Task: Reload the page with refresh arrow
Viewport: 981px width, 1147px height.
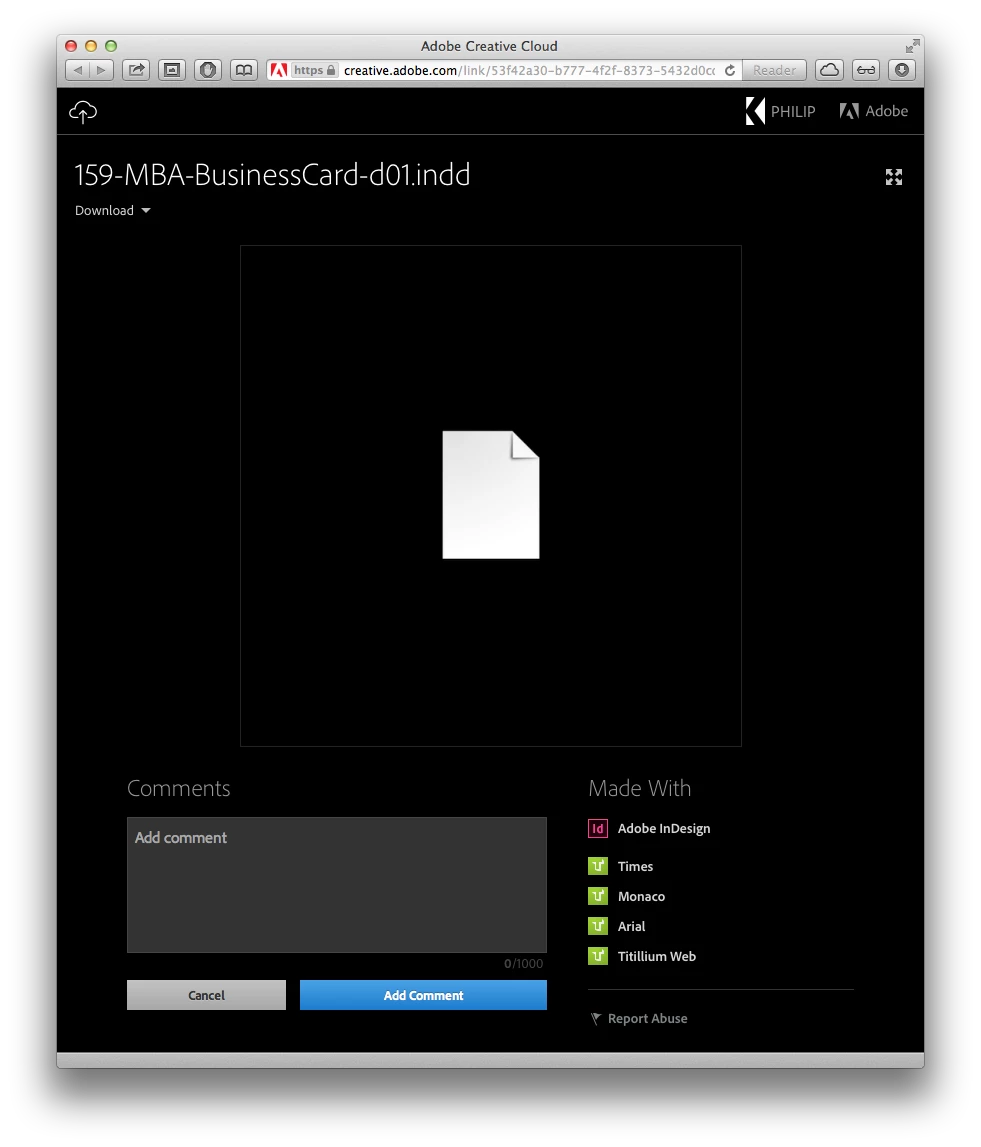Action: pos(730,70)
